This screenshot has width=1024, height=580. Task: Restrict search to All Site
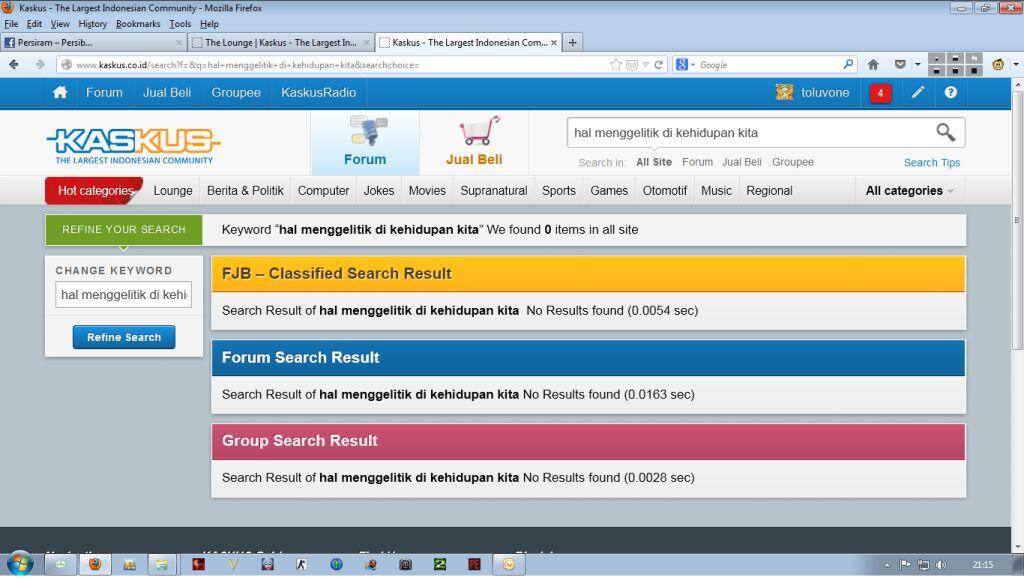pos(654,162)
